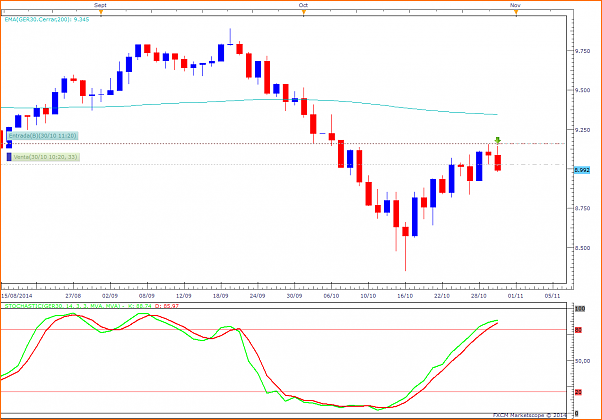Click the 18/09 date axis label
The width and height of the screenshot is (602, 420).
point(221,296)
